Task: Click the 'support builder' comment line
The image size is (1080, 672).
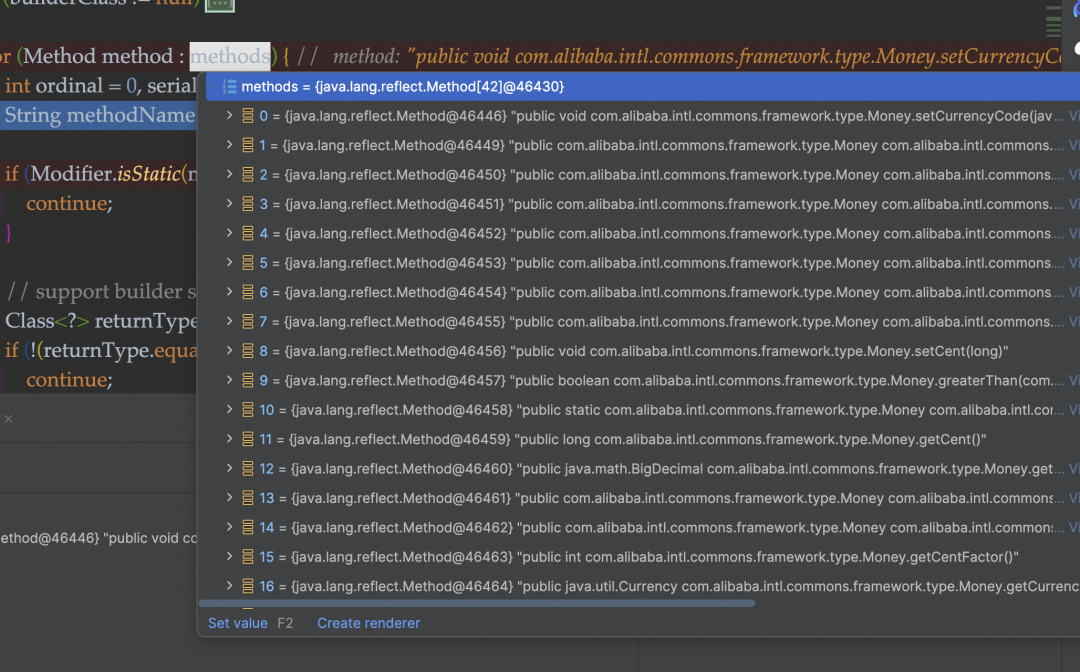Action: (101, 291)
